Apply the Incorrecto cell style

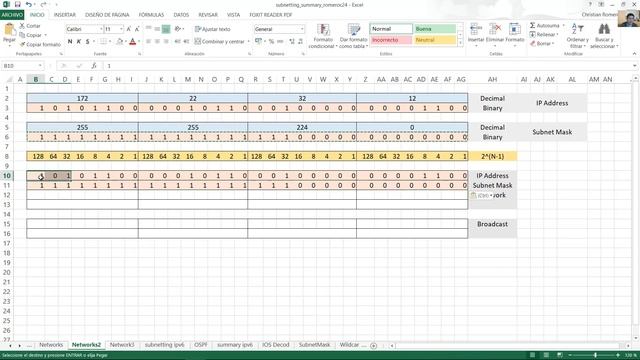pos(391,40)
